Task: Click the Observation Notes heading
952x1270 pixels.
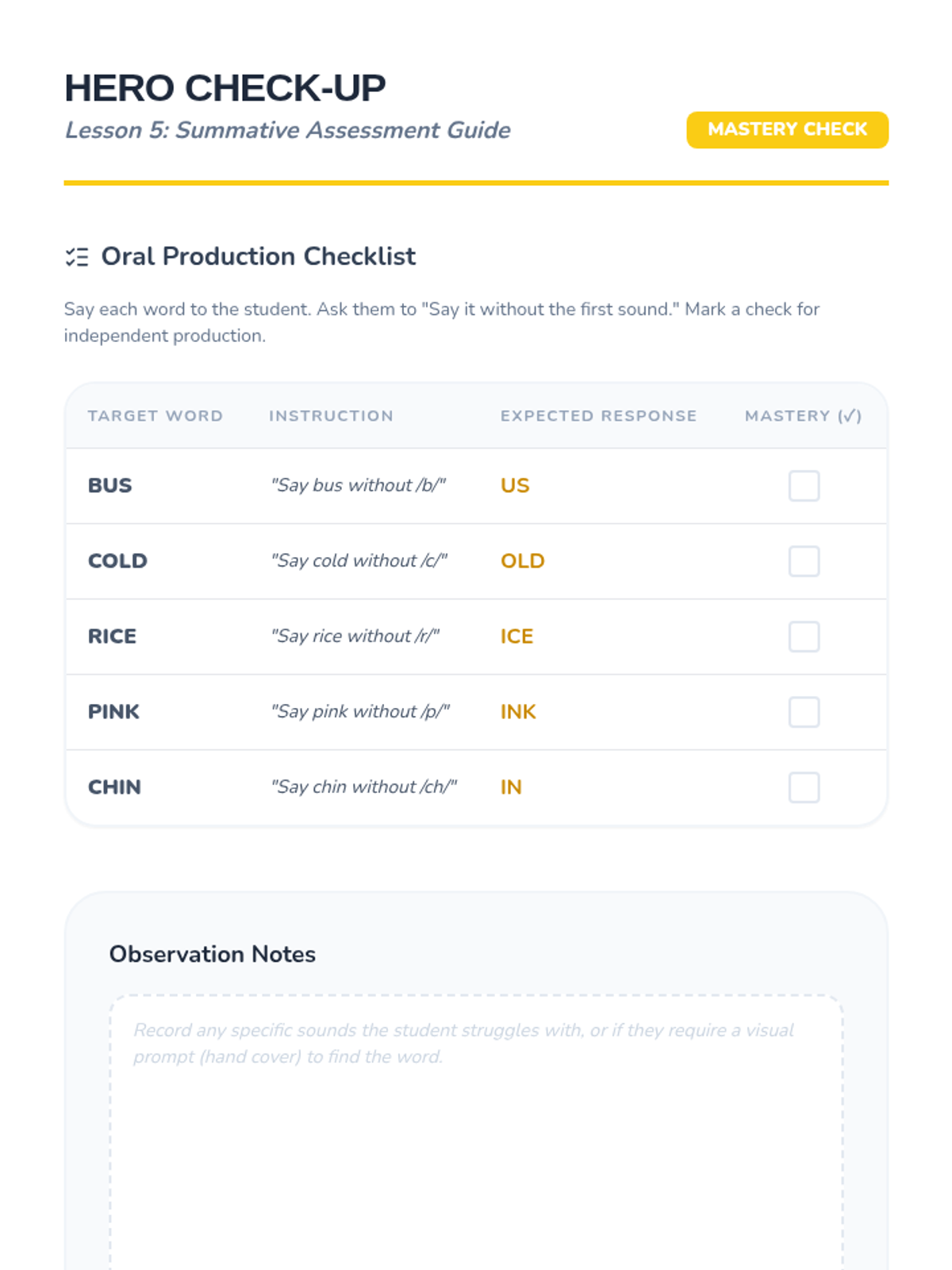Action: (213, 954)
